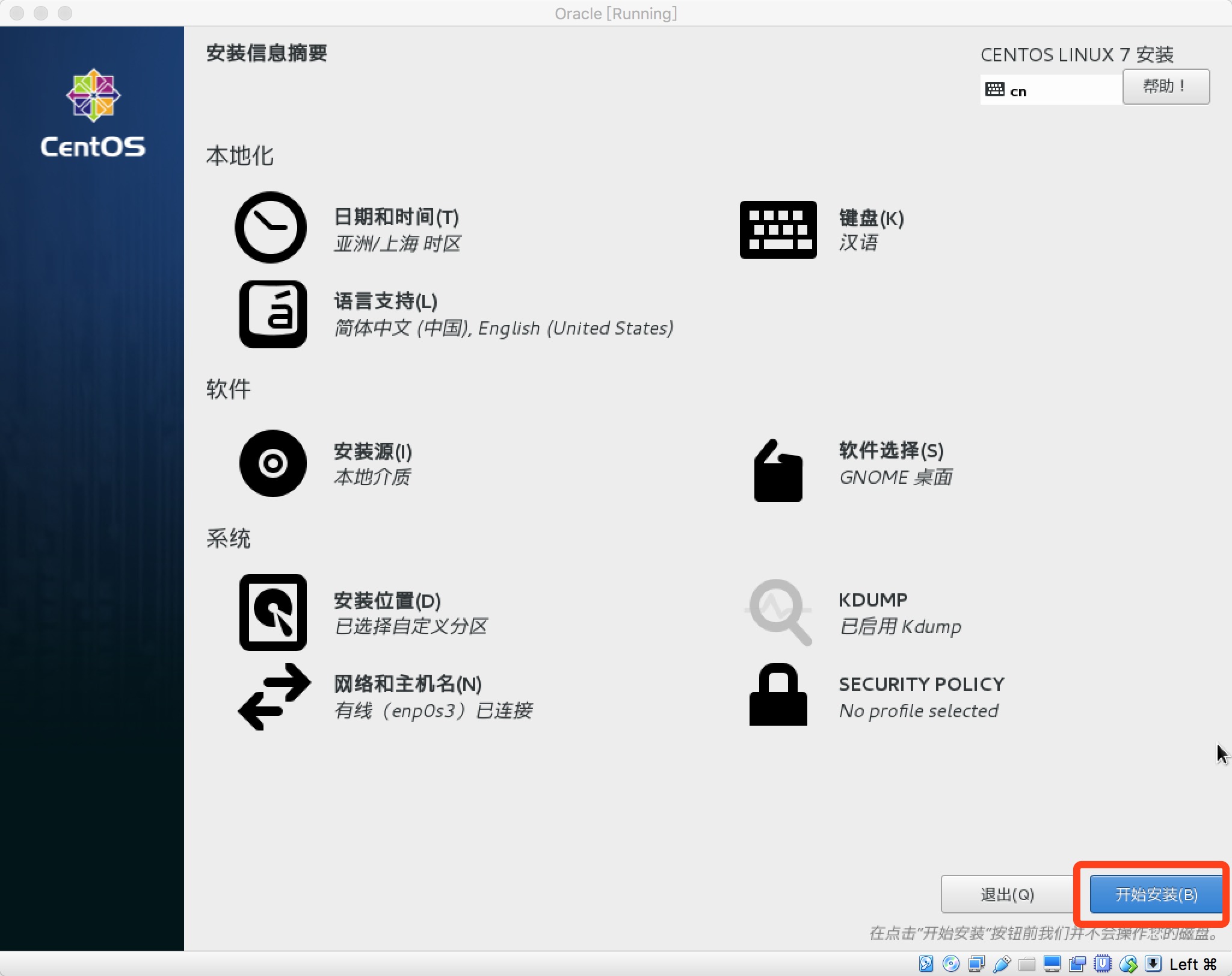Click the 本地化 section heading
Viewport: 1232px width, 976px height.
pos(239,156)
